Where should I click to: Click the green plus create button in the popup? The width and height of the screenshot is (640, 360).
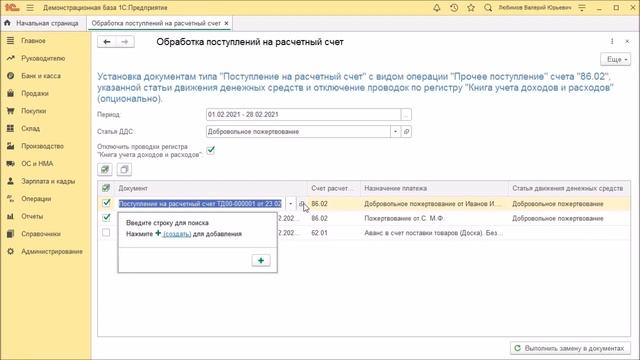click(261, 260)
